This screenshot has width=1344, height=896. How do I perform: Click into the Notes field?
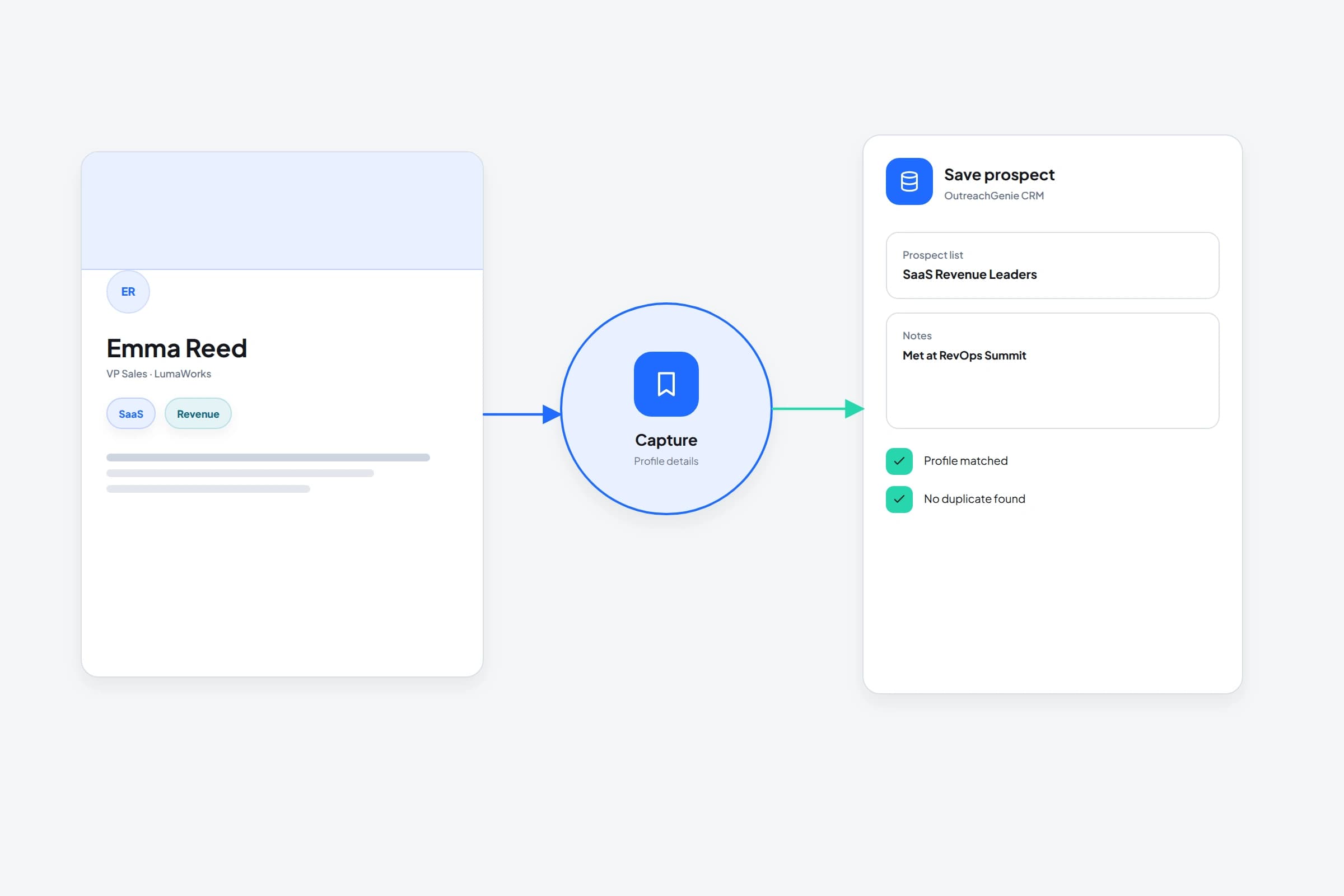coord(1052,370)
